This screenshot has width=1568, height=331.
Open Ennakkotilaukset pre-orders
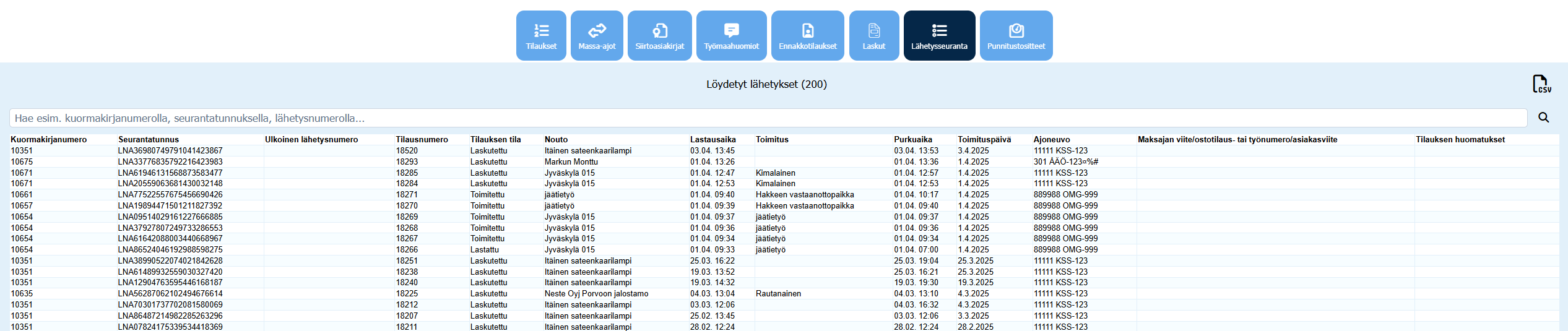point(807,36)
